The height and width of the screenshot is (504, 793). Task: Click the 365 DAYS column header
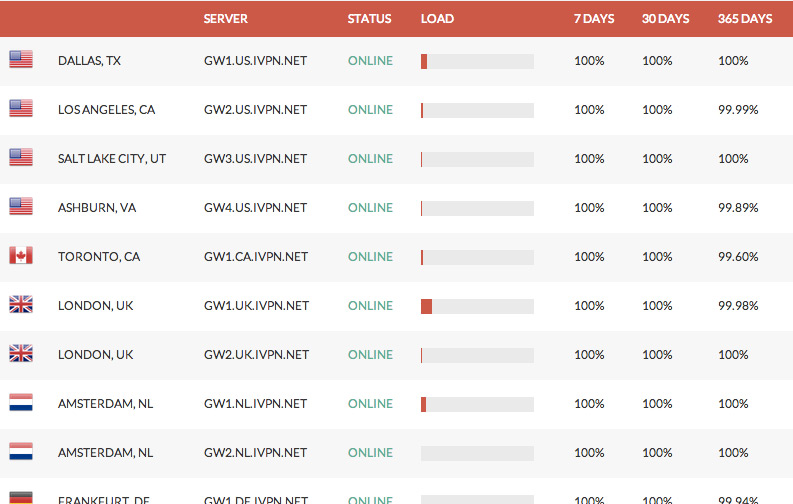(x=744, y=18)
